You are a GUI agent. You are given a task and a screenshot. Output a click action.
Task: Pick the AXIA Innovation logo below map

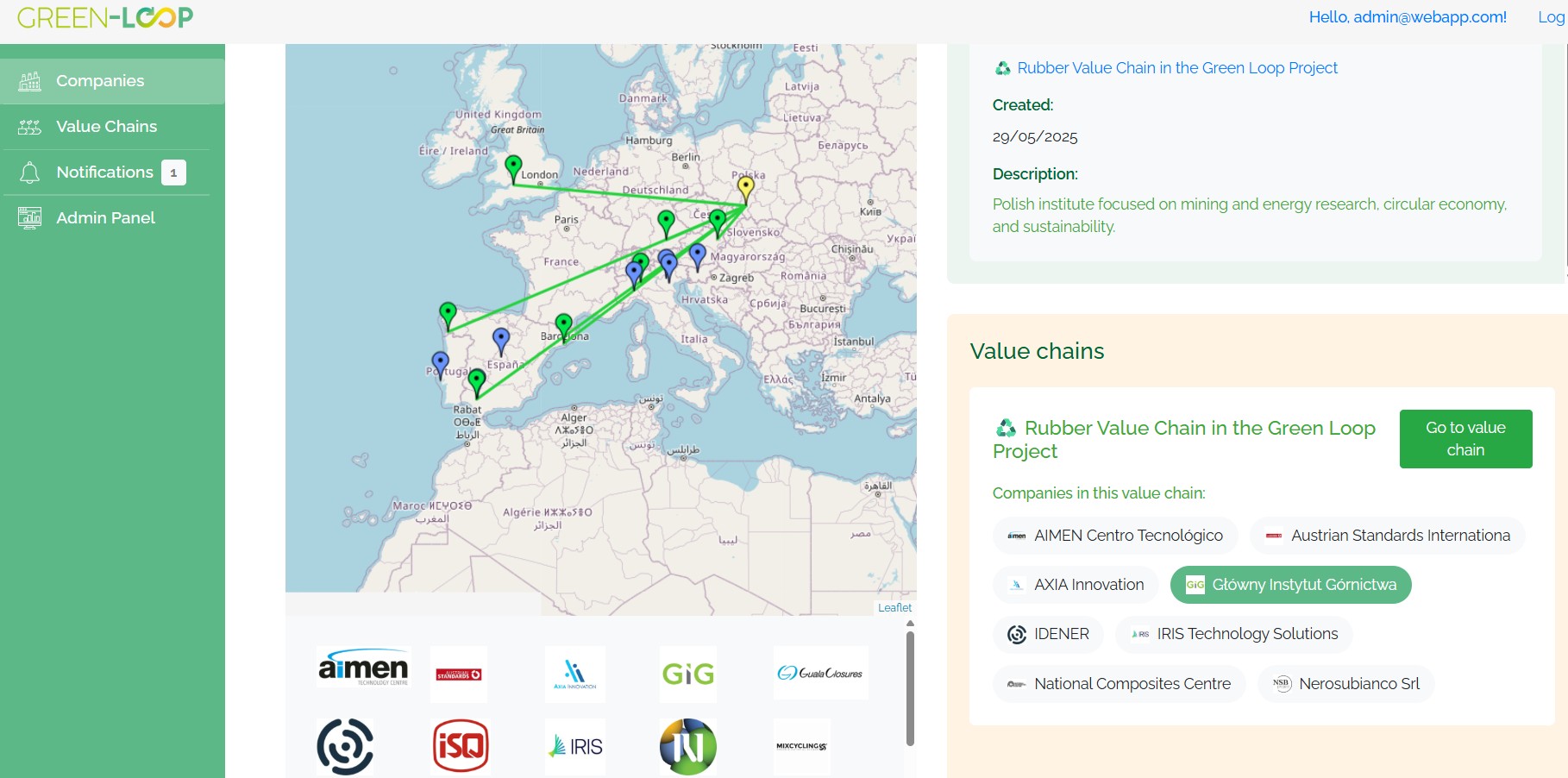(574, 674)
